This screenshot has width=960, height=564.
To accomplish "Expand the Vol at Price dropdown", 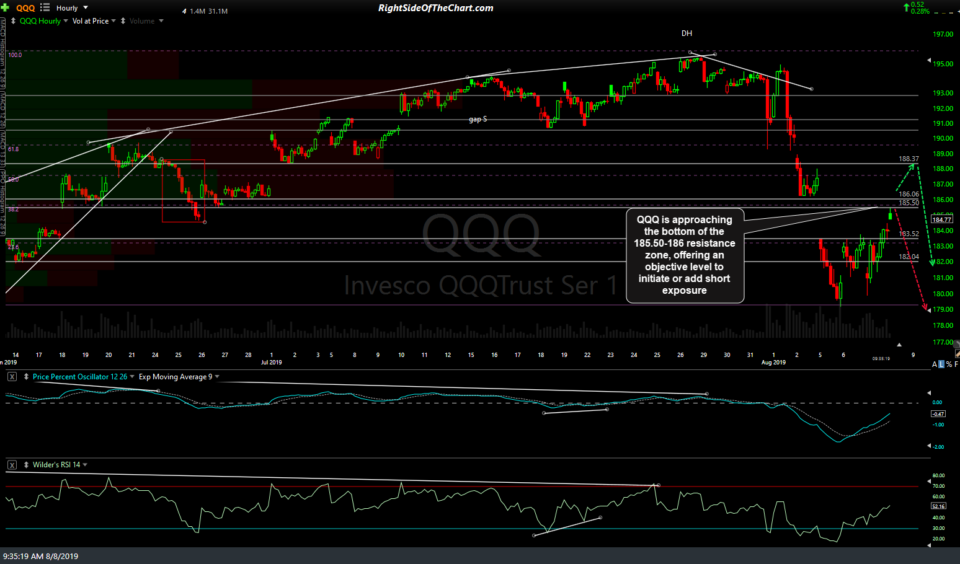I will point(113,21).
